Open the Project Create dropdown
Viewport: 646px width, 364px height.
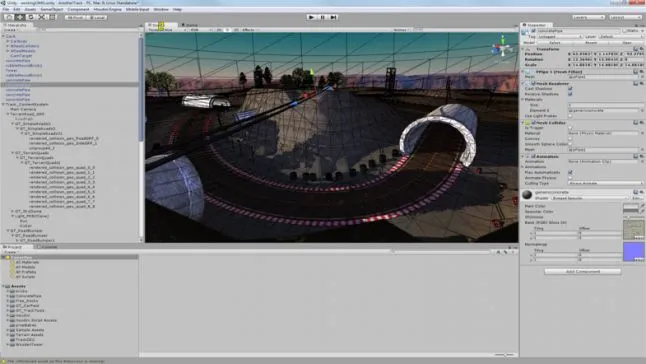coord(10,252)
